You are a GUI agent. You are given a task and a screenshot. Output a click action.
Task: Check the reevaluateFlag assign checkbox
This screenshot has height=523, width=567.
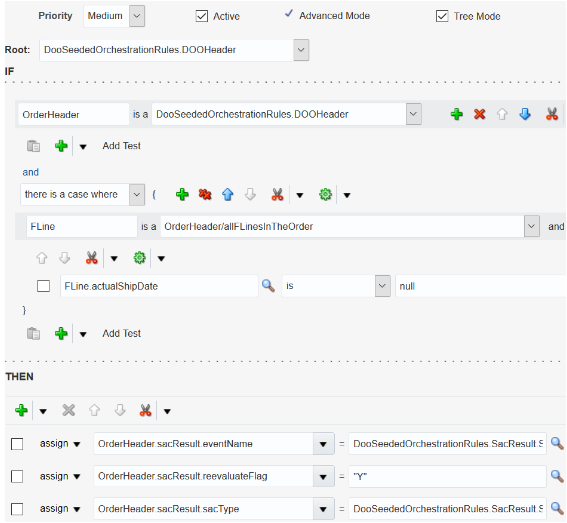(17, 476)
